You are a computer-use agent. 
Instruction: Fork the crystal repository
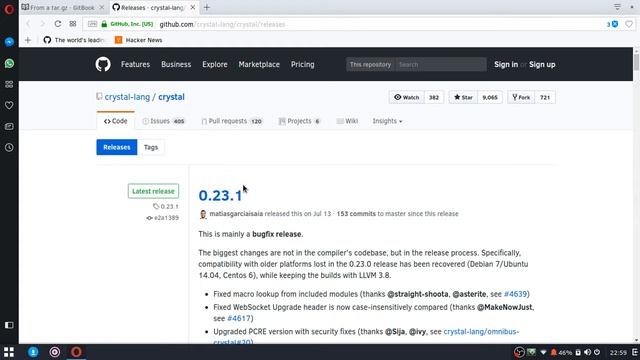click(x=521, y=97)
